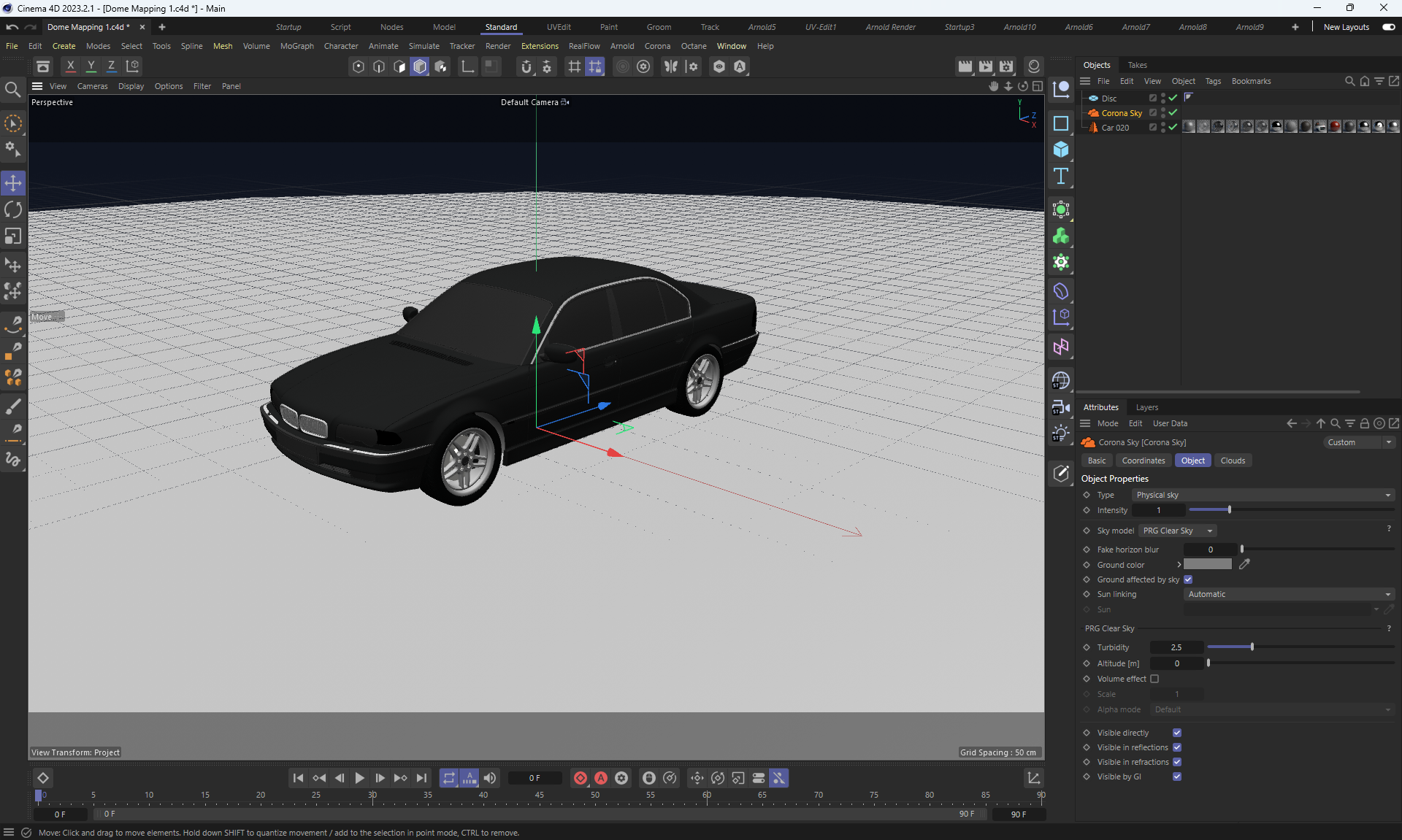
Task: Enable the Volume effect checkbox
Action: pos(1154,679)
